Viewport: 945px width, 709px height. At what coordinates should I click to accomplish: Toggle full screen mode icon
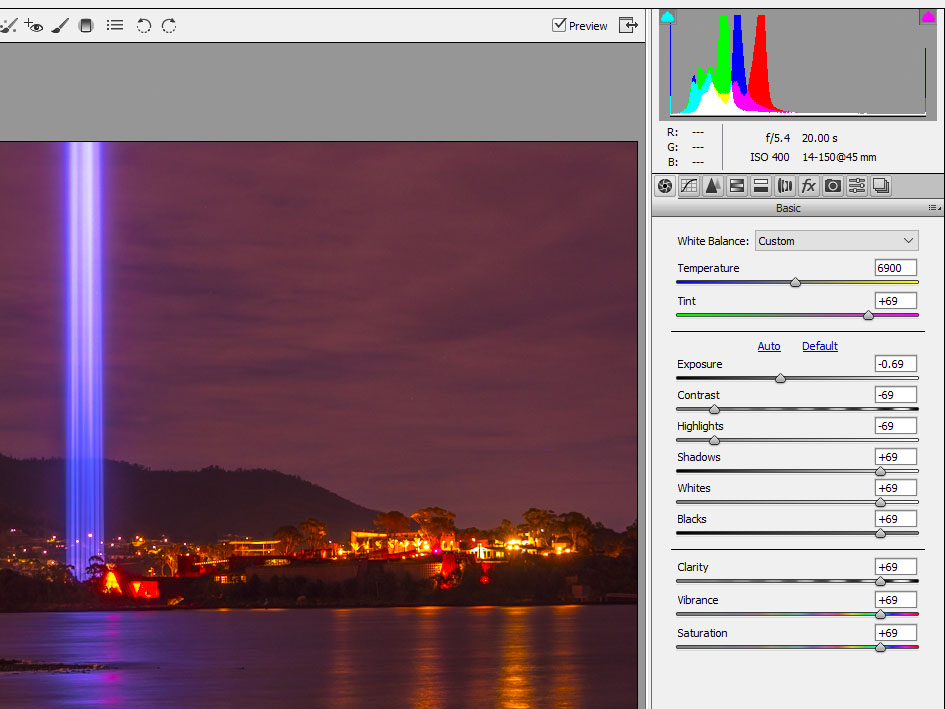(628, 26)
